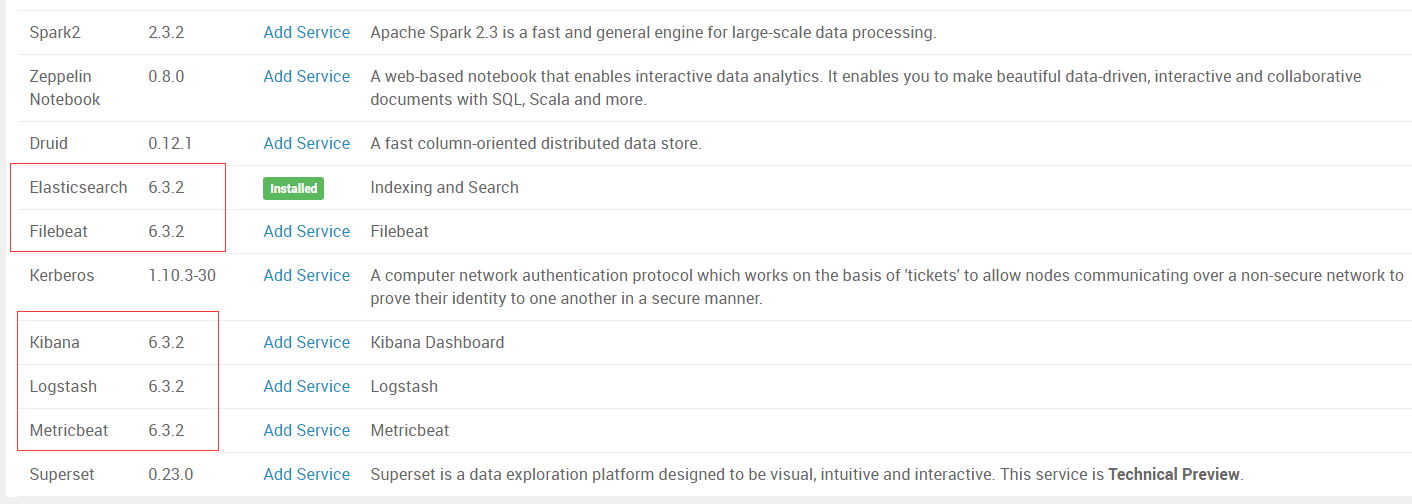Click the green Installed badge for Elasticsearch
This screenshot has width=1412, height=504.
tap(294, 188)
